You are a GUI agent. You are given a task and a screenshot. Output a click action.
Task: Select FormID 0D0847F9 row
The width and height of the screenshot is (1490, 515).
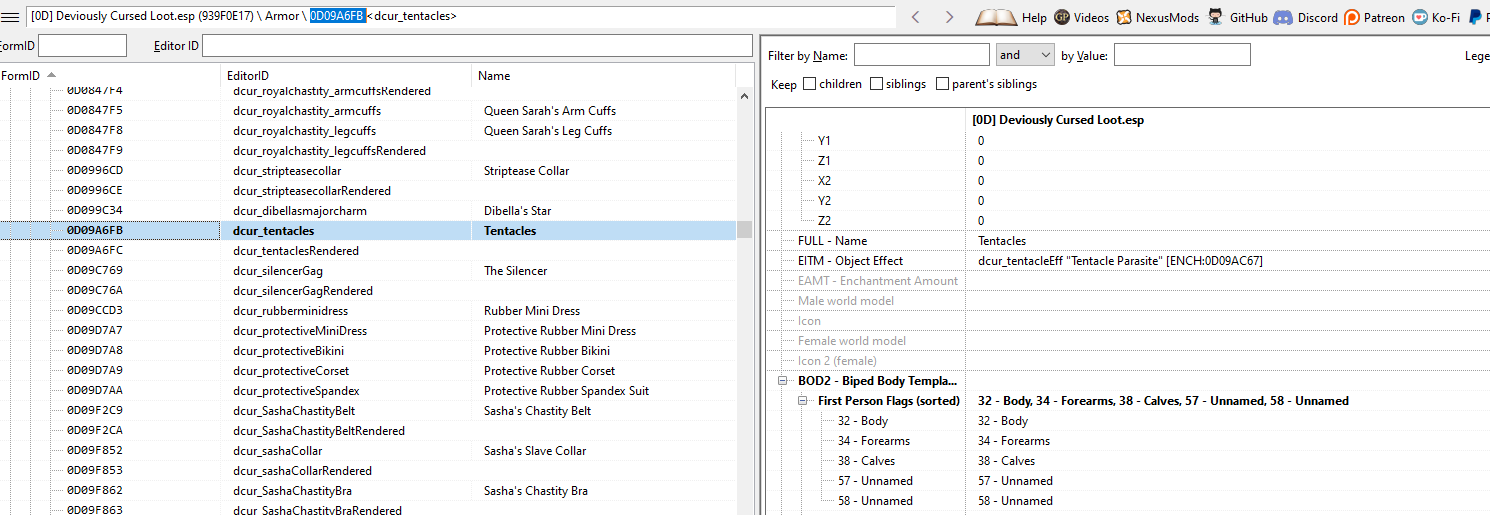point(368,151)
